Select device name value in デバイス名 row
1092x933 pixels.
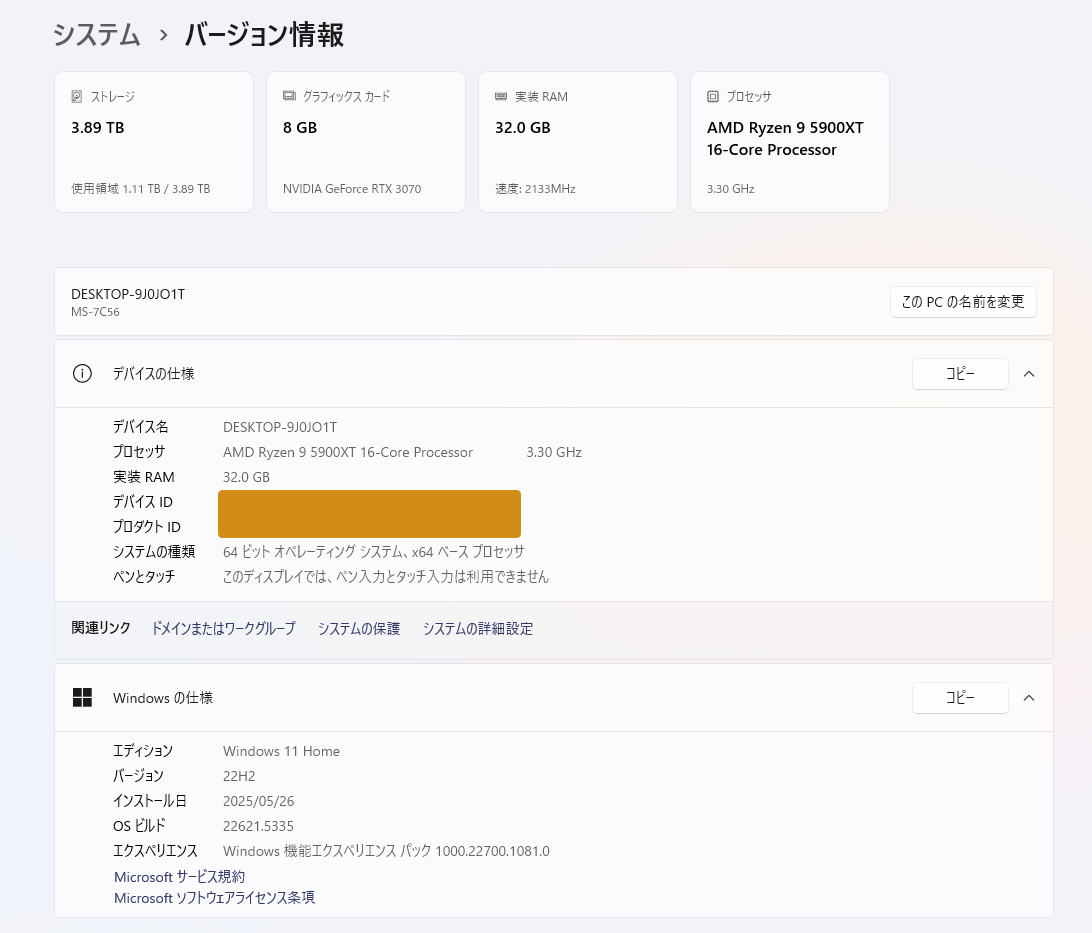click(x=280, y=427)
